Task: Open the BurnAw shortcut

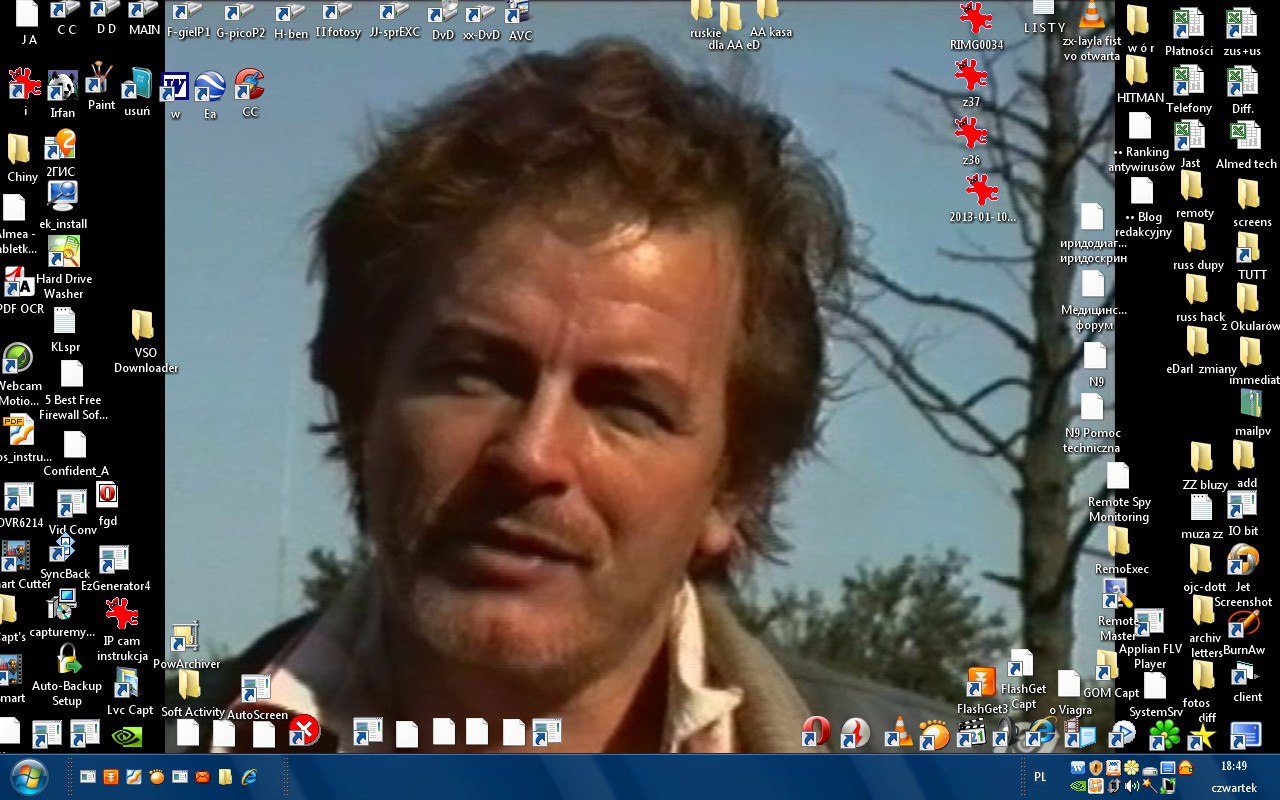Action: 1243,624
